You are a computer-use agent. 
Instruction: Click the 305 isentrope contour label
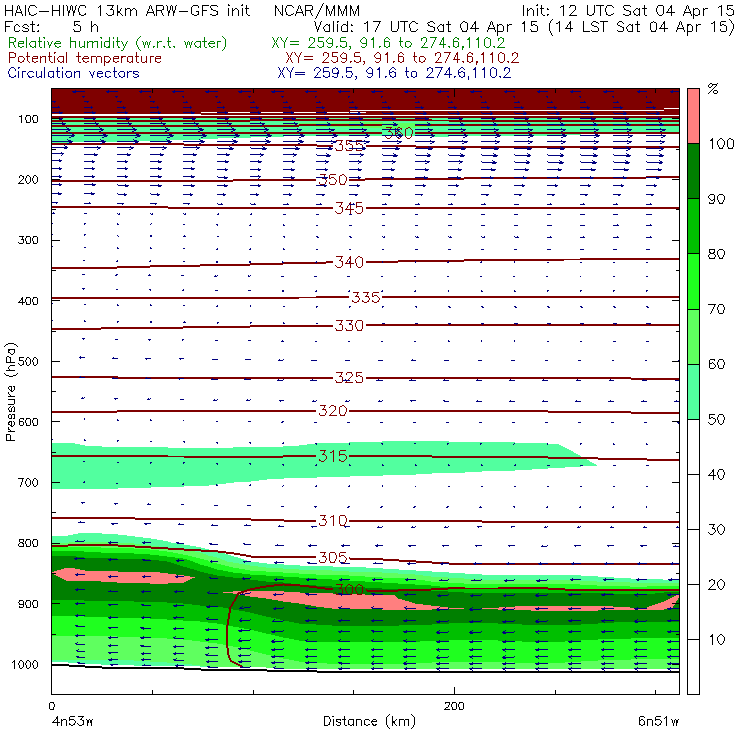[x=333, y=558]
